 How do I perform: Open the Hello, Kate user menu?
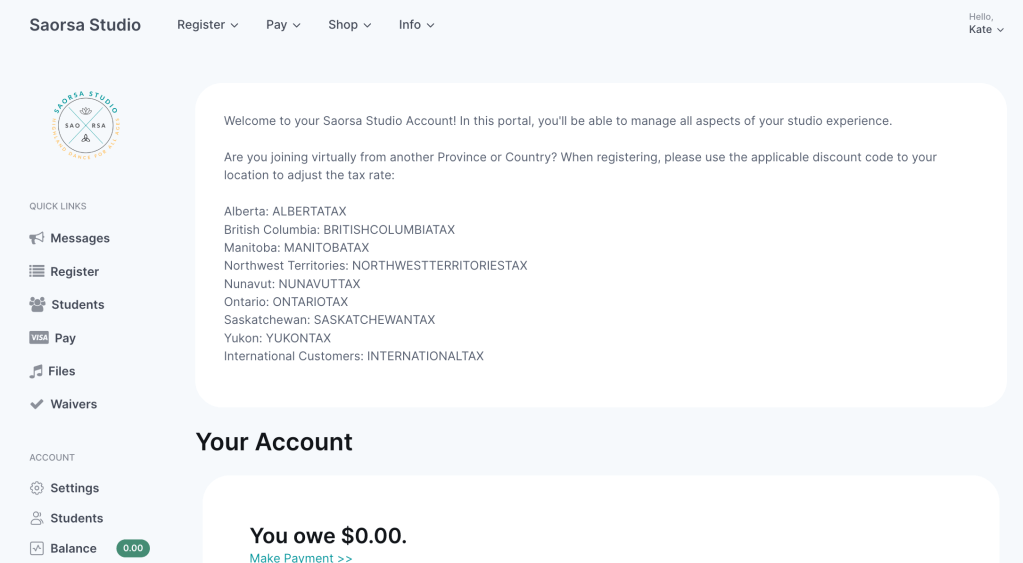click(986, 23)
